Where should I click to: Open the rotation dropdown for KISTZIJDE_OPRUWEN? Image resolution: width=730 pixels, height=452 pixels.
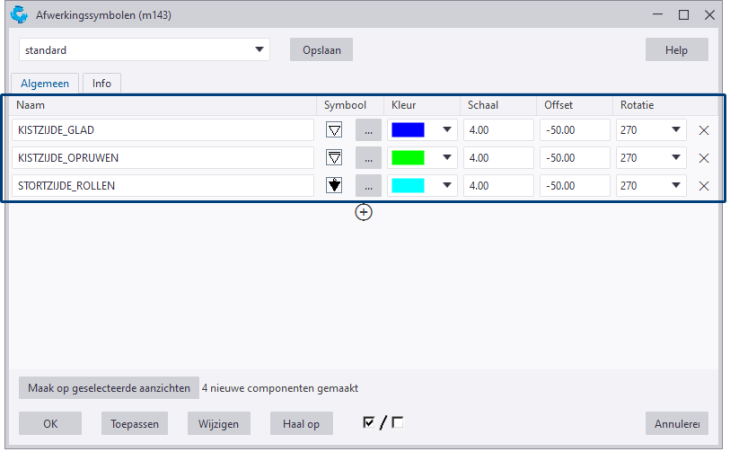click(676, 158)
